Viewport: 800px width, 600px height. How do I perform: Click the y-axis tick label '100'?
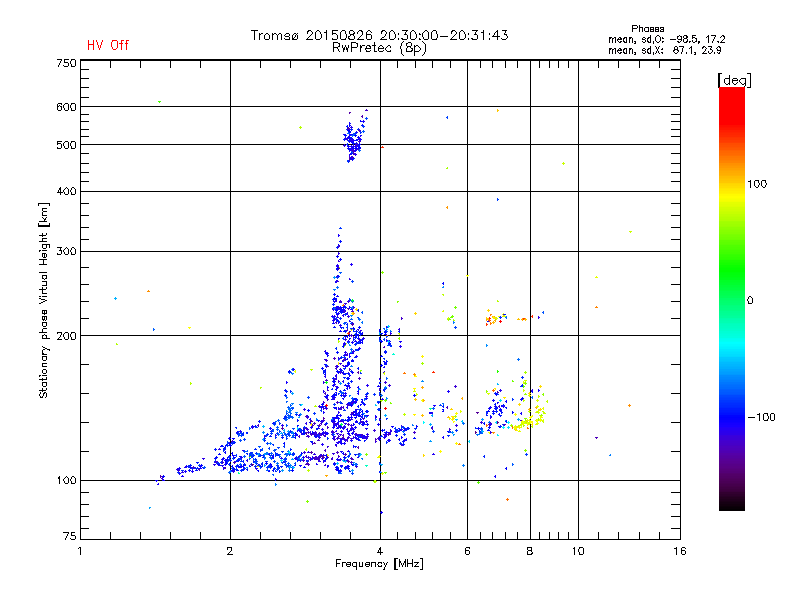pos(66,481)
